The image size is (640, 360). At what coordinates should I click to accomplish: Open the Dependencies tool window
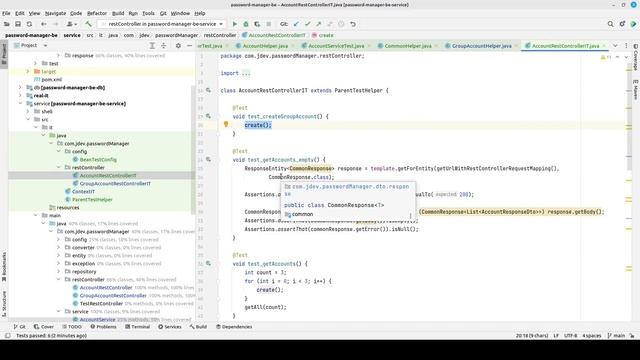coord(233,327)
